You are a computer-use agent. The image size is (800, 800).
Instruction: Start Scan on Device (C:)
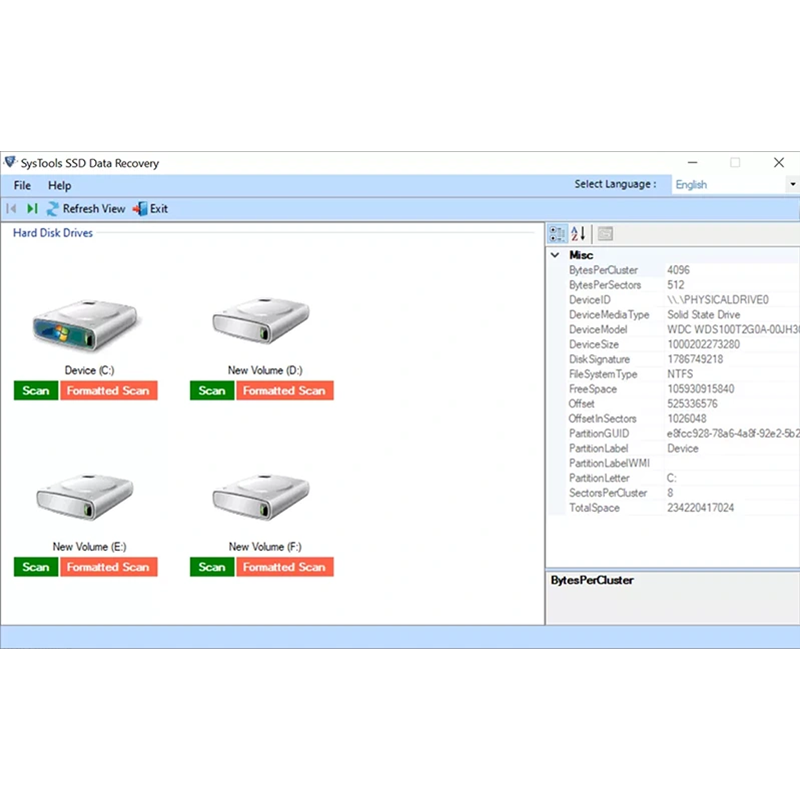click(36, 390)
